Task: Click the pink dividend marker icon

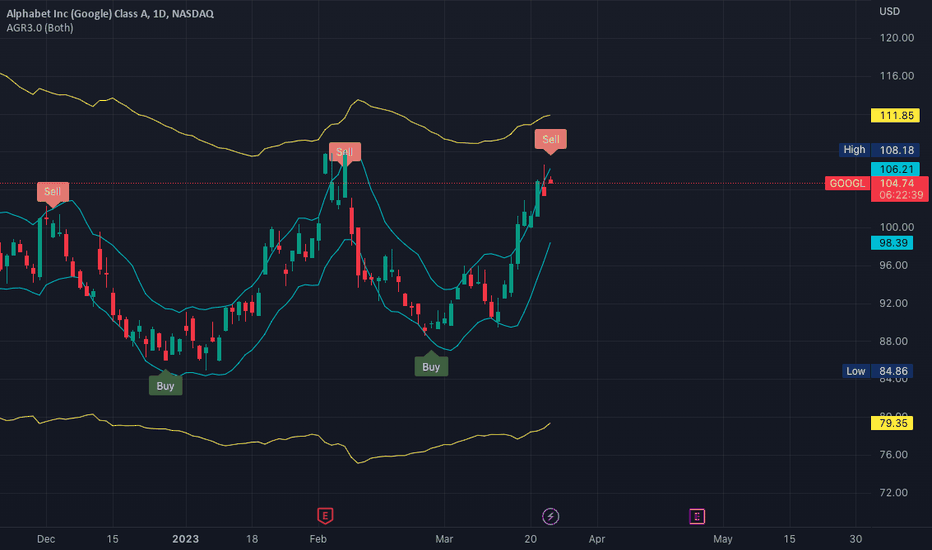Action: [697, 516]
